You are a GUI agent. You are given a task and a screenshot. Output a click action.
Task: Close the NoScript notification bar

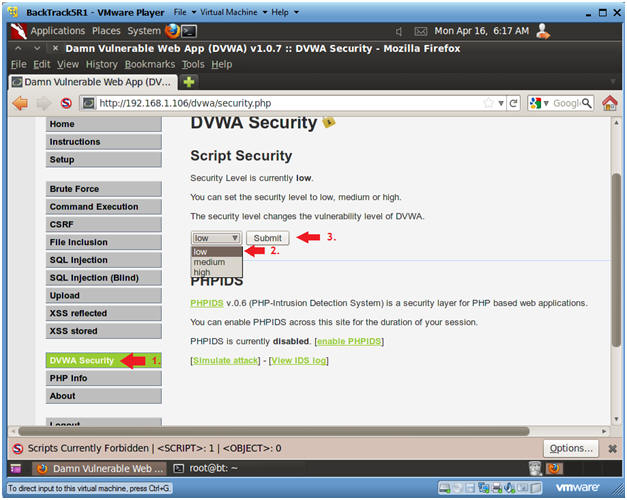[612, 449]
